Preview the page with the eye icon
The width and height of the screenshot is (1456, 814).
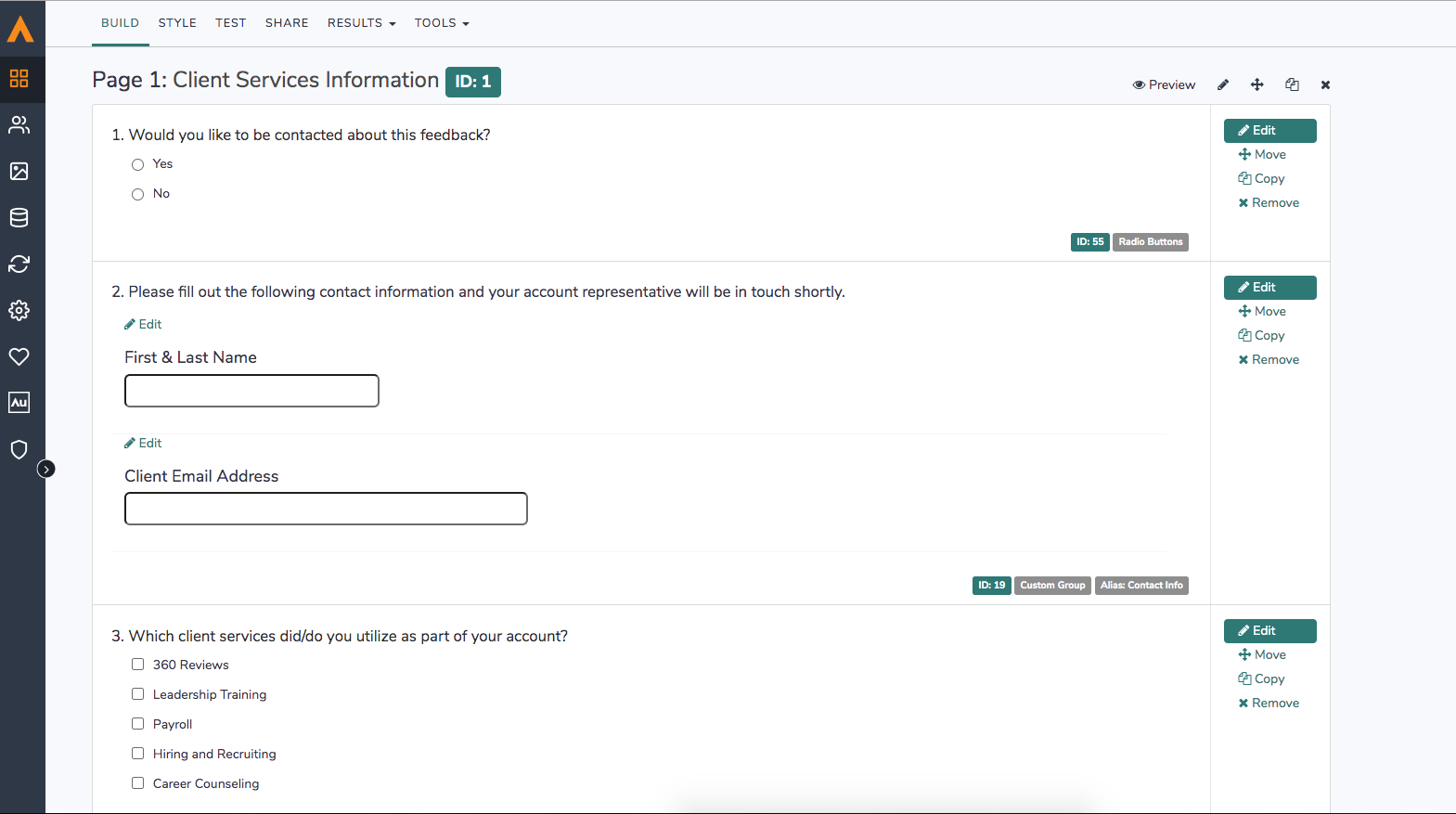tap(1164, 84)
